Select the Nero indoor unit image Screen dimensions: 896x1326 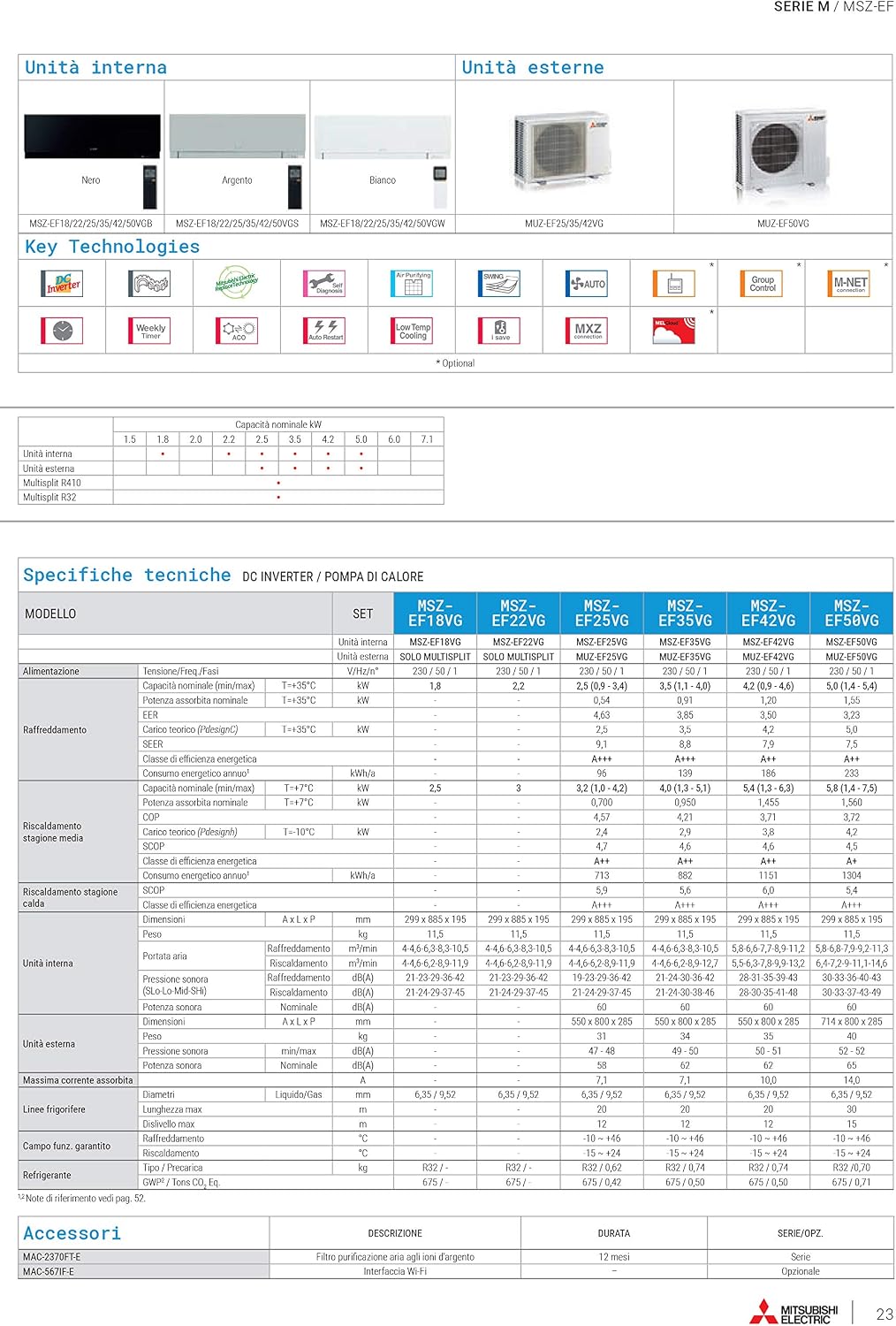92,137
